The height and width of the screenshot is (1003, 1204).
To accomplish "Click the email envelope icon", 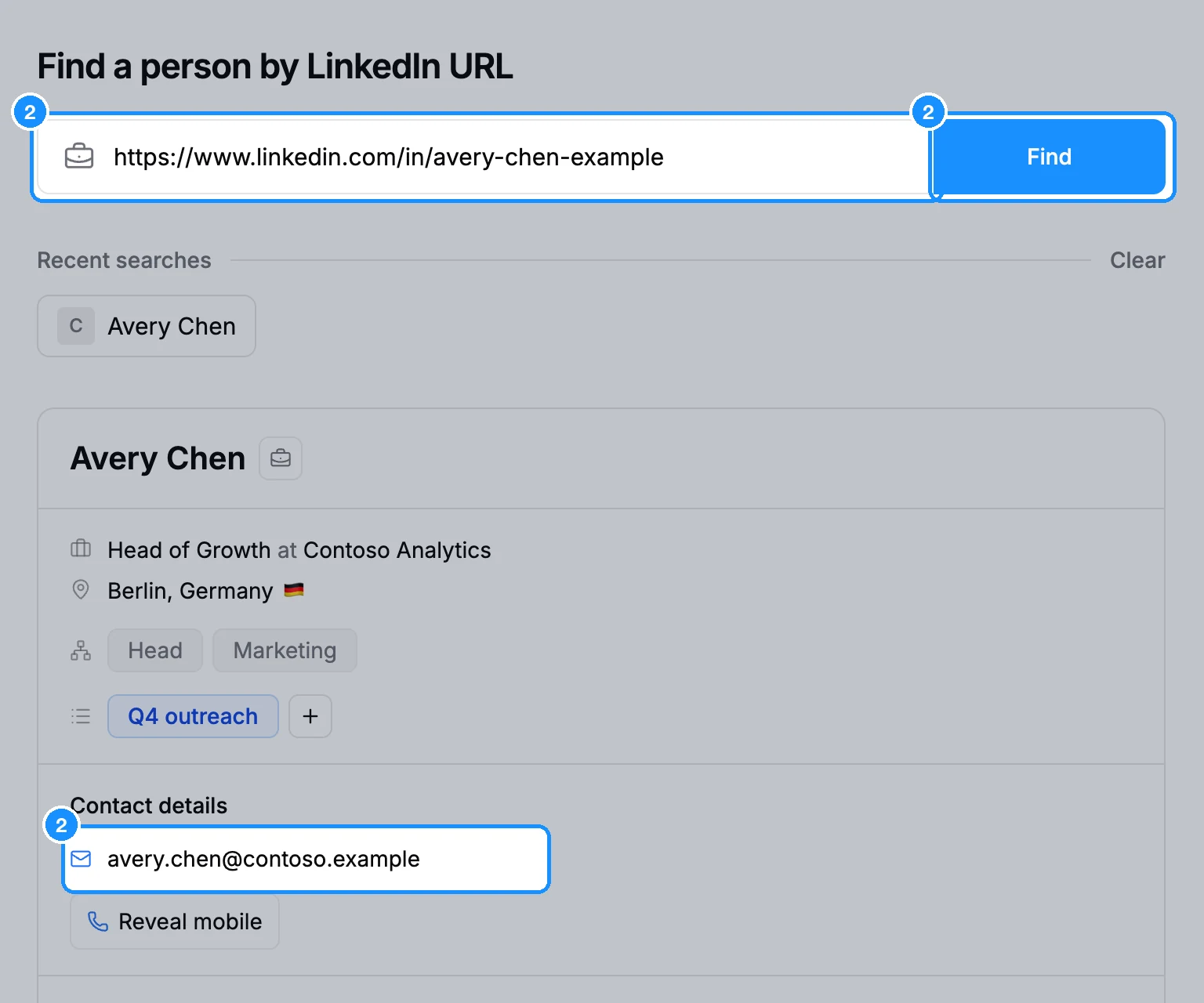I will pyautogui.click(x=81, y=859).
